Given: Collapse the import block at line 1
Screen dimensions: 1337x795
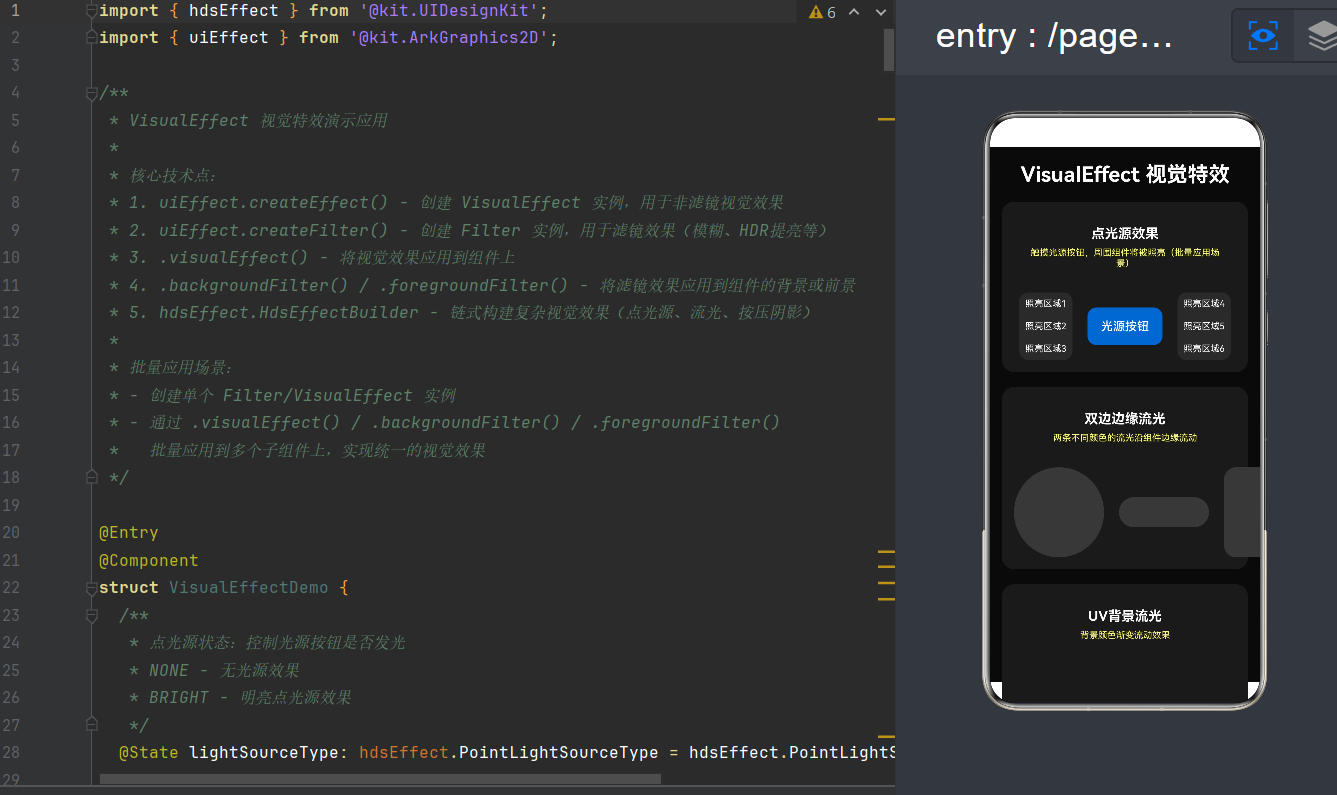Looking at the screenshot, I should click(x=91, y=11).
